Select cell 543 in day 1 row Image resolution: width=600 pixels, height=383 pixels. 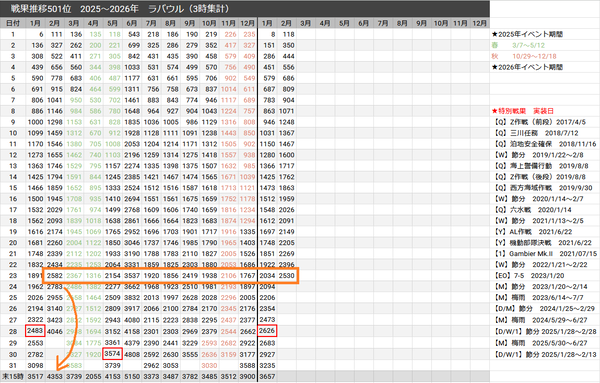click(x=134, y=34)
